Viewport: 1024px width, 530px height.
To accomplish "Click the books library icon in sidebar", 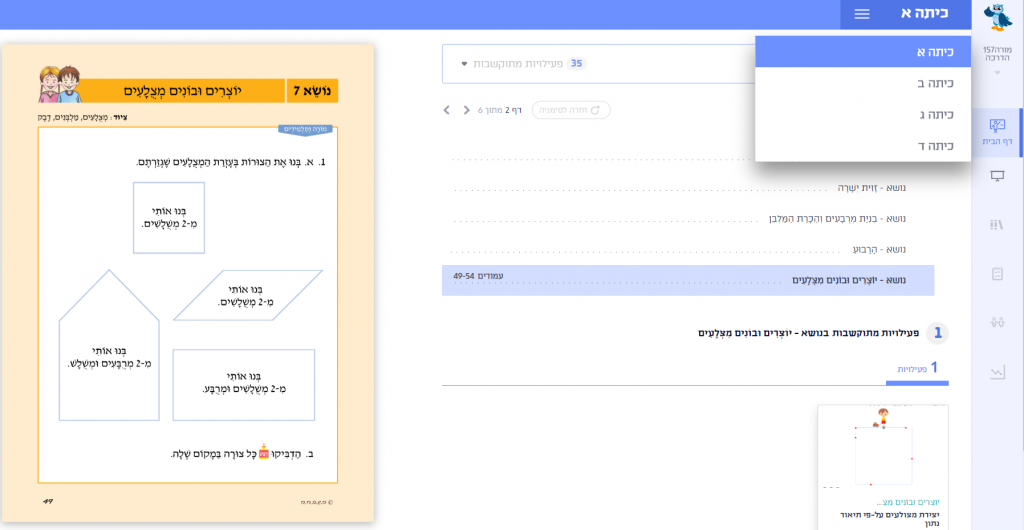I will (997, 225).
